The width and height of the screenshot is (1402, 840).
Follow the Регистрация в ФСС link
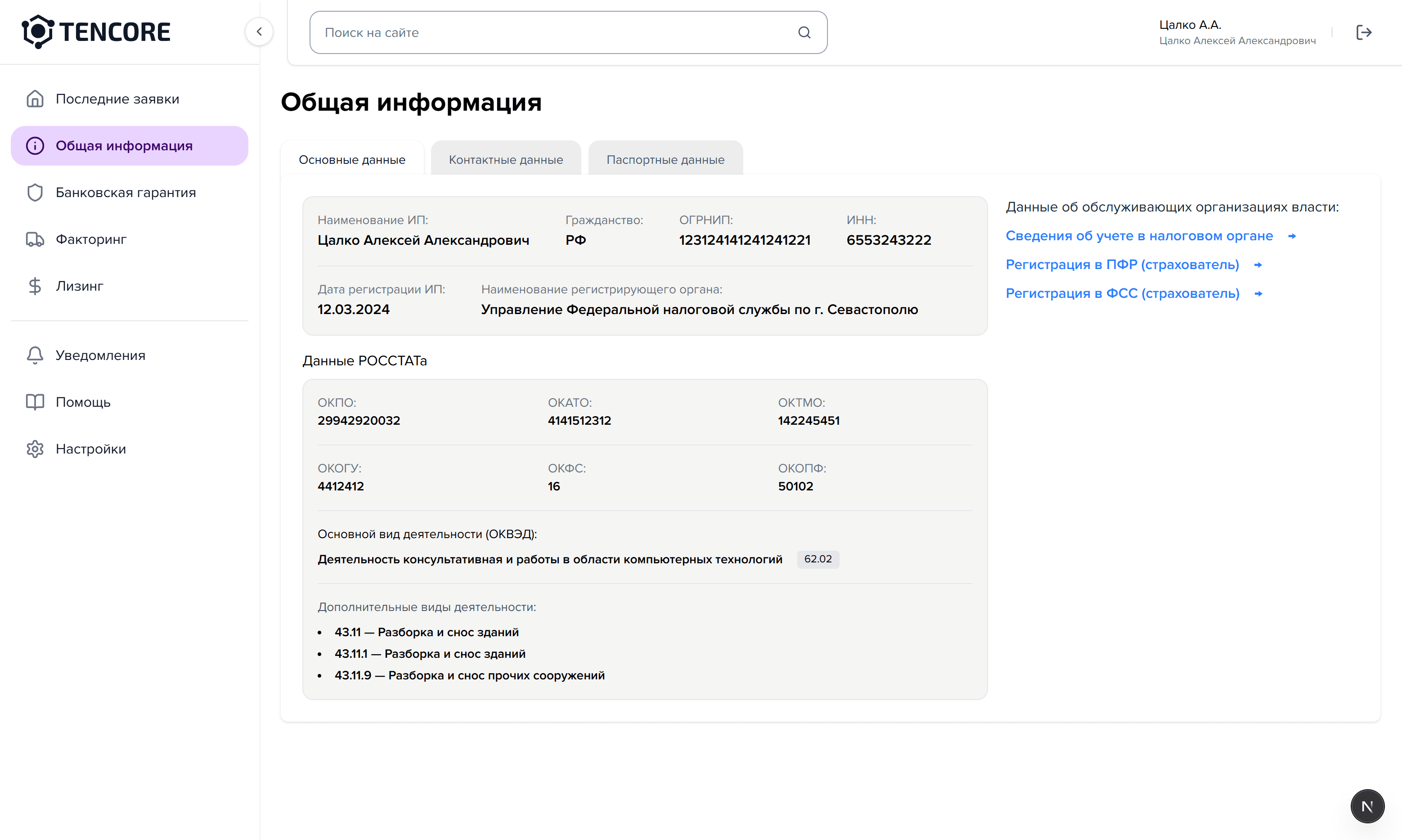(x=1123, y=293)
